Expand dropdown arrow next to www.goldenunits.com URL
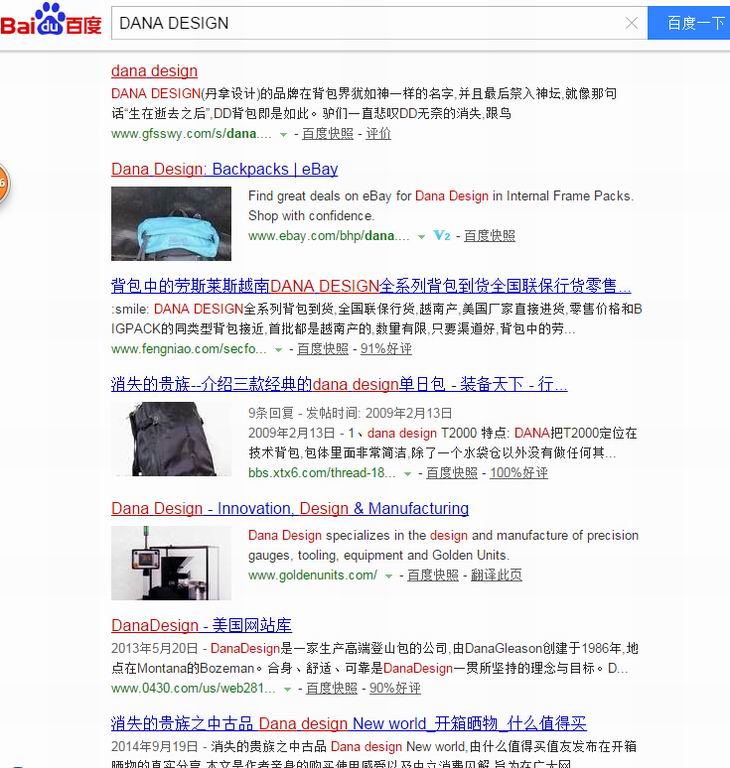Screen dimensions: 730x768 point(389,576)
